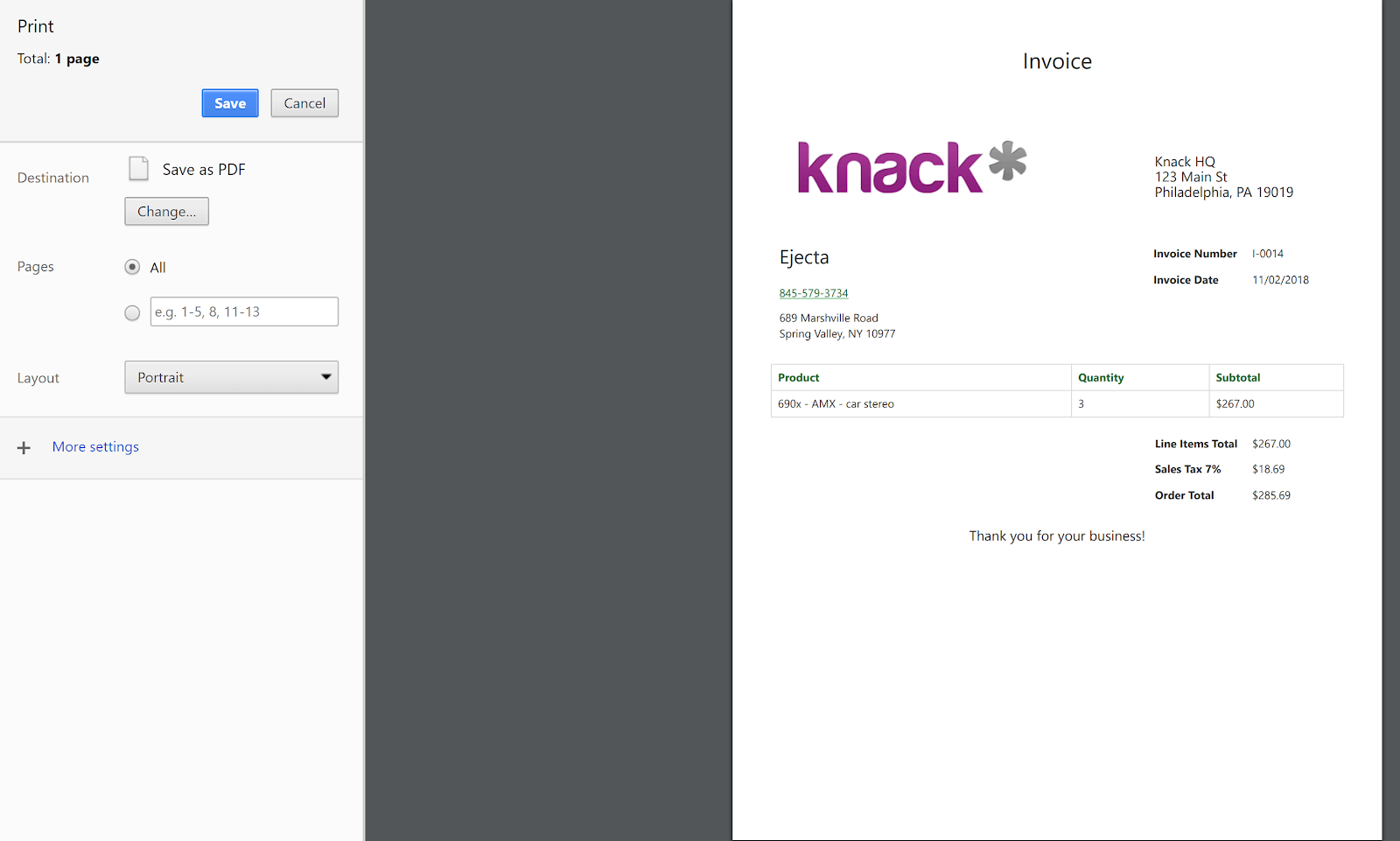Viewport: 1400px width, 841px height.
Task: Click the 845-579-3734 phone link
Action: 814,293
